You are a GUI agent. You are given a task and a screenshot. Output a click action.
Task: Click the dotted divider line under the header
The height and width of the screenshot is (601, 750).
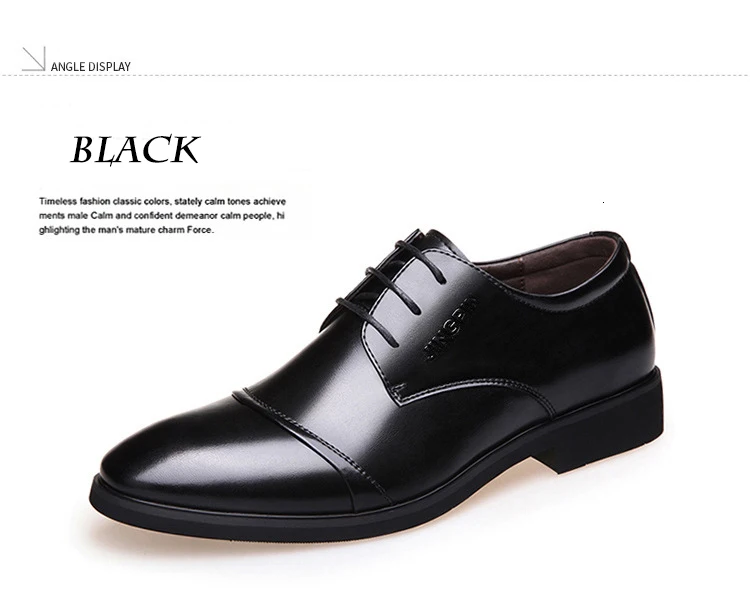[375, 75]
